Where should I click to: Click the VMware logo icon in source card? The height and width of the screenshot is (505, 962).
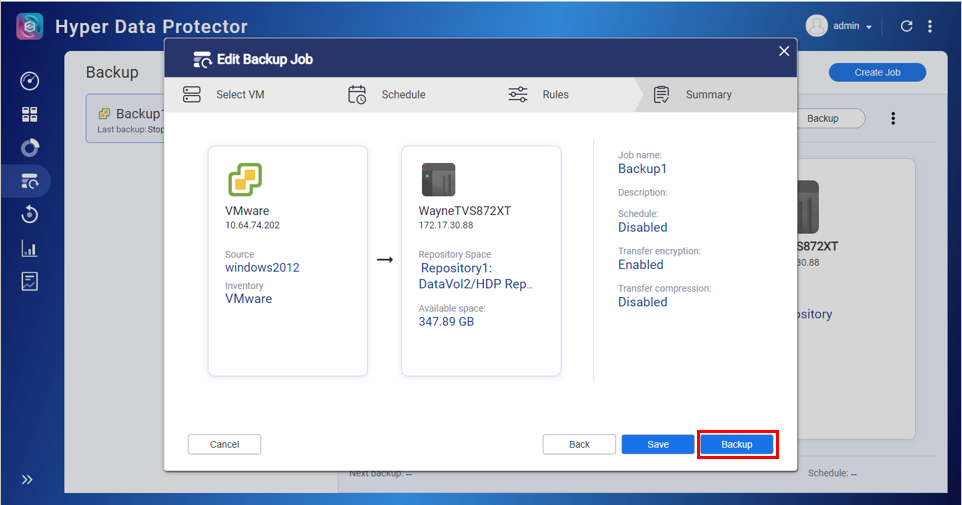point(245,179)
